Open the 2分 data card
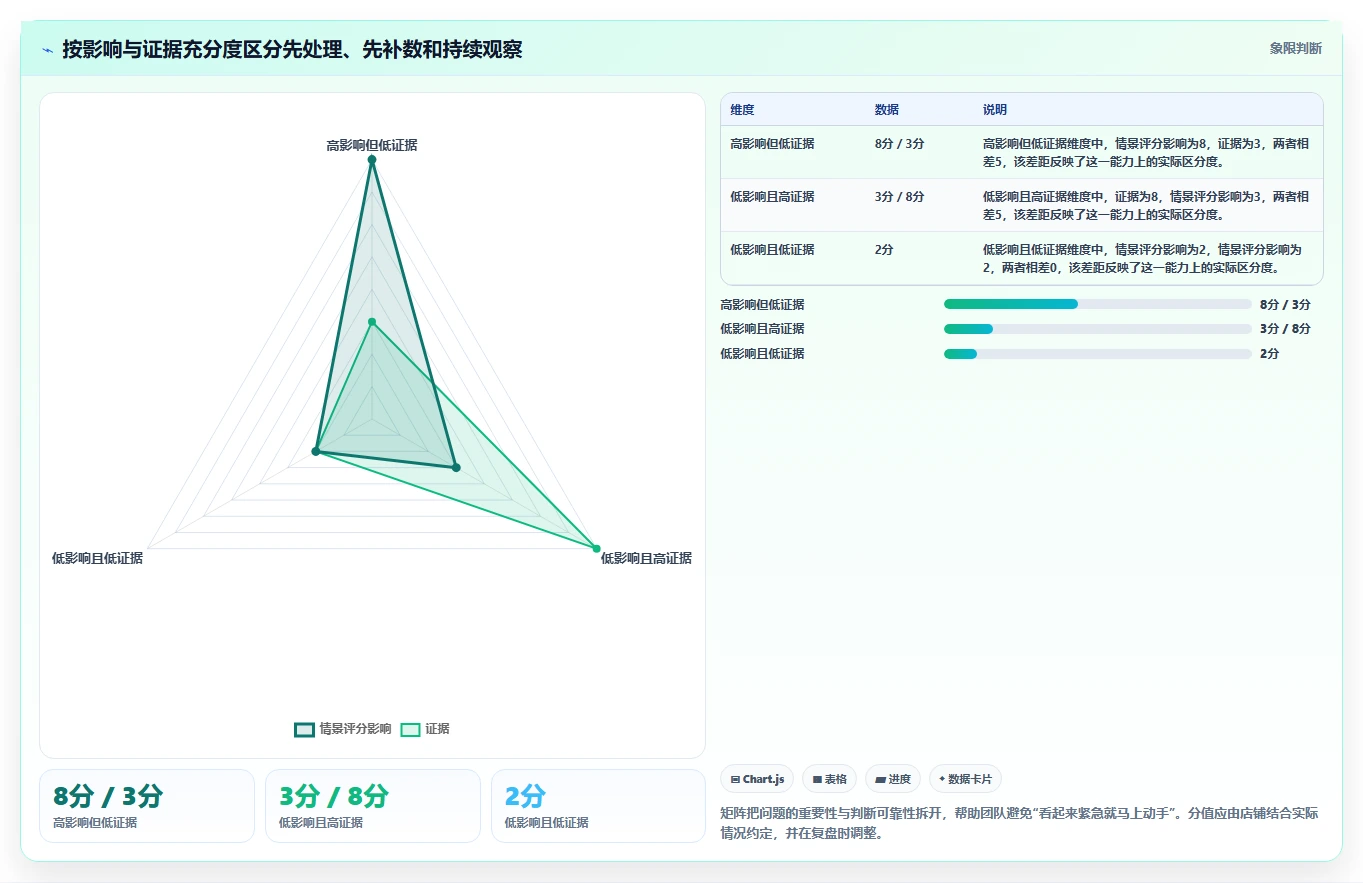Viewport: 1363px width, 883px height. [x=598, y=806]
